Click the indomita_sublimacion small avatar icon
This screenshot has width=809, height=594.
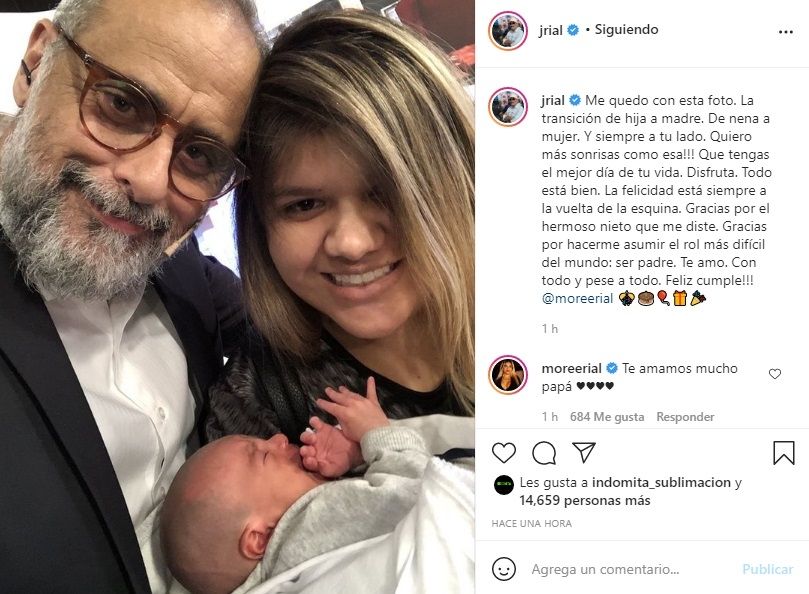(x=504, y=486)
